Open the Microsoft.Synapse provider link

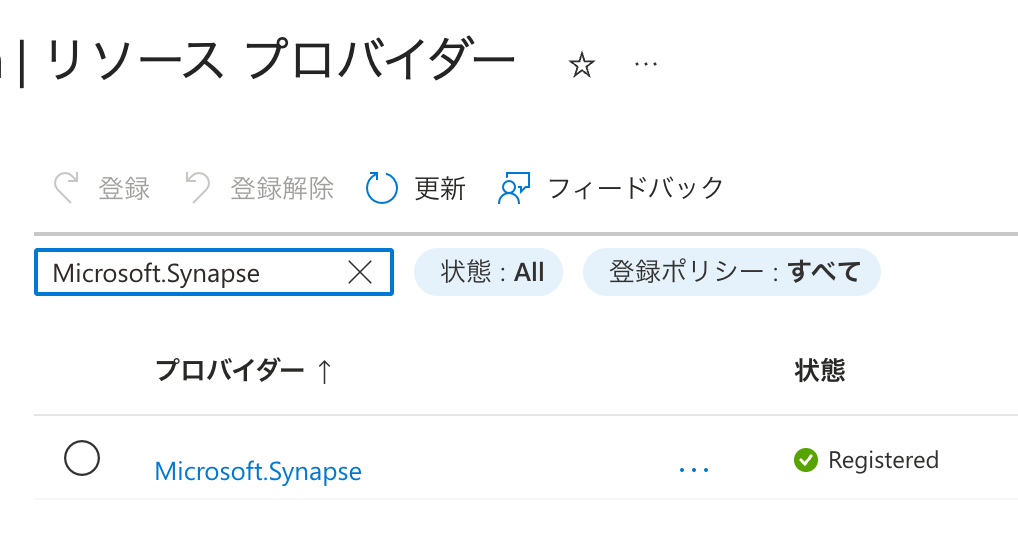(258, 470)
